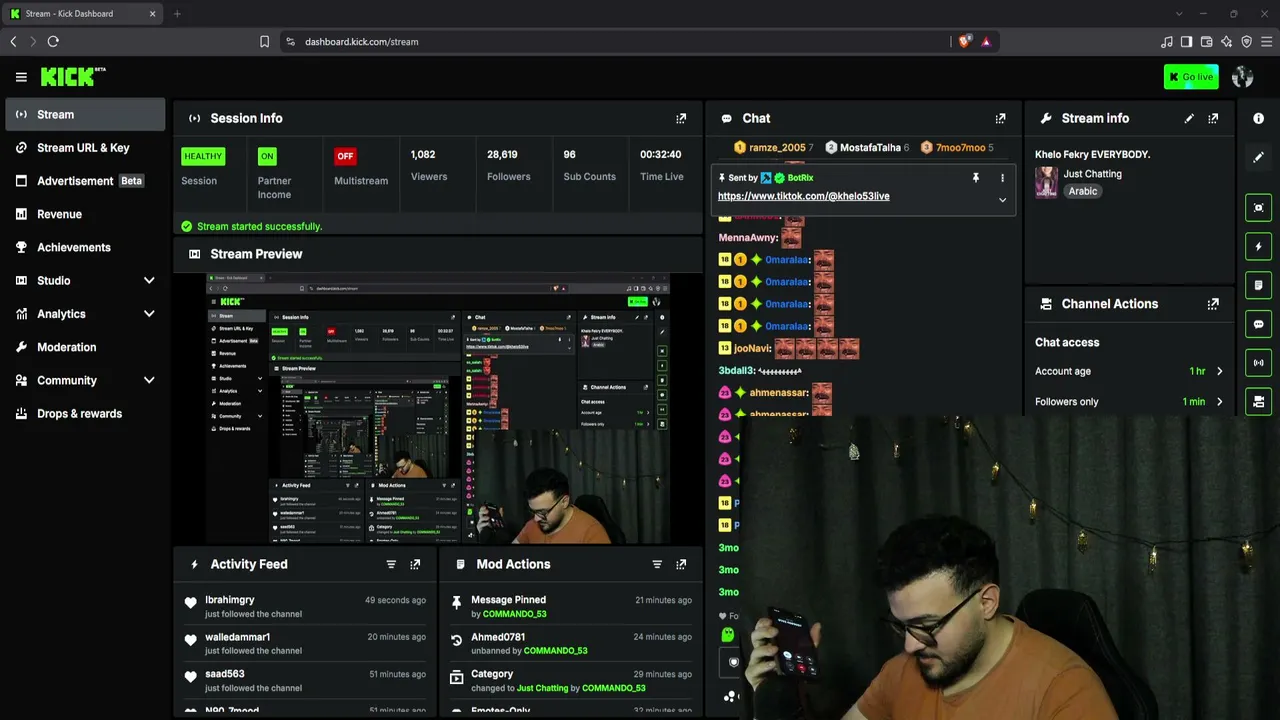Click the pencil edit icon in right rail
Screen dimensions: 1280x720
pyautogui.click(x=1259, y=157)
